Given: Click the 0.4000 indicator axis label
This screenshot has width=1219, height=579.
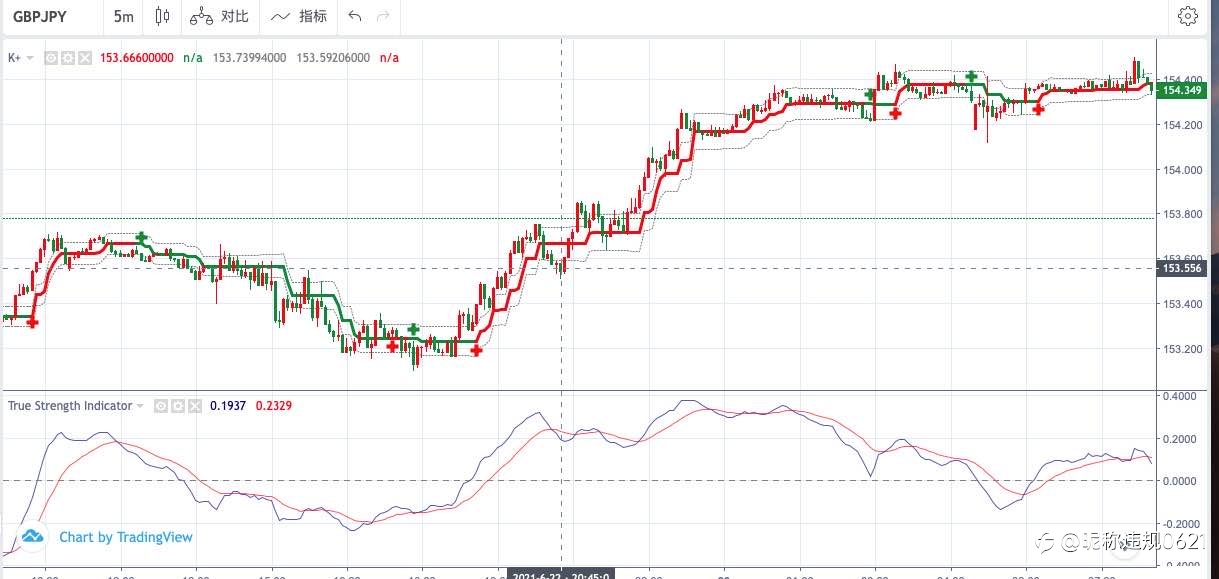Looking at the screenshot, I should 1182,397.
